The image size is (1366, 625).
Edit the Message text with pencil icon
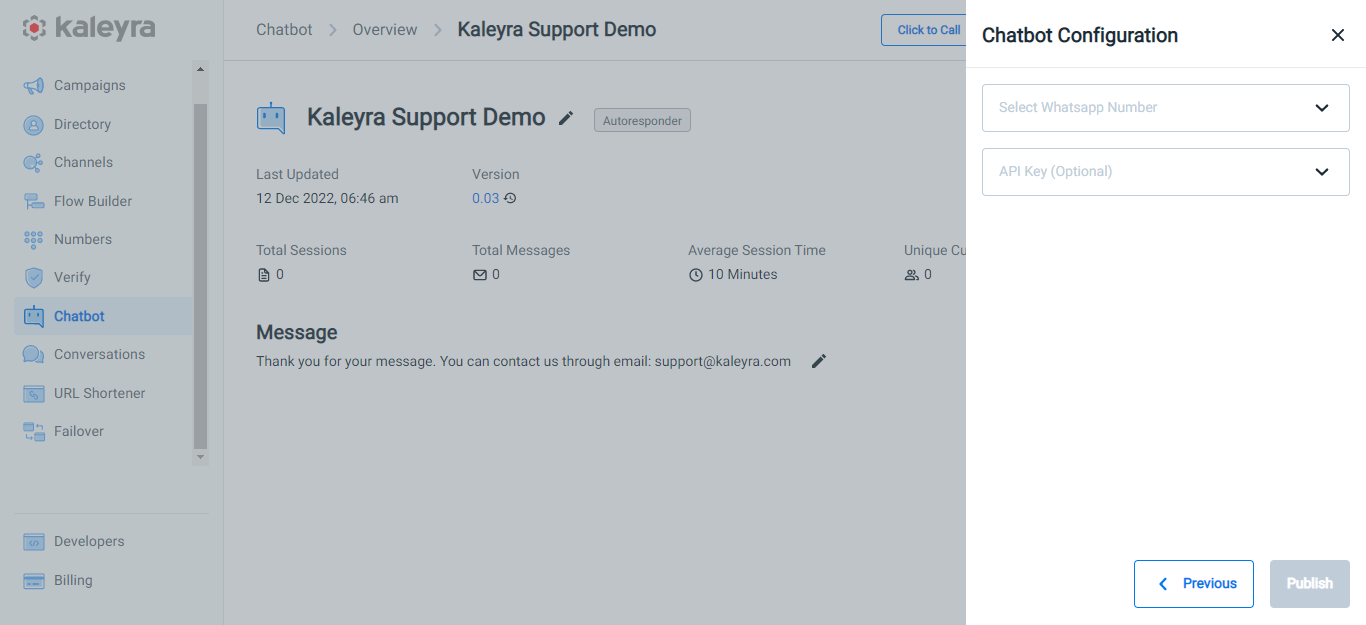tap(819, 361)
